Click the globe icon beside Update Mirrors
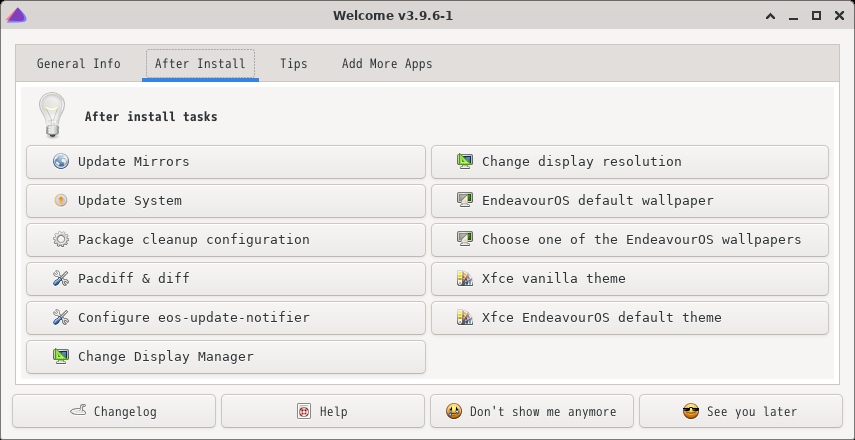855x440 pixels. pyautogui.click(x=61, y=161)
